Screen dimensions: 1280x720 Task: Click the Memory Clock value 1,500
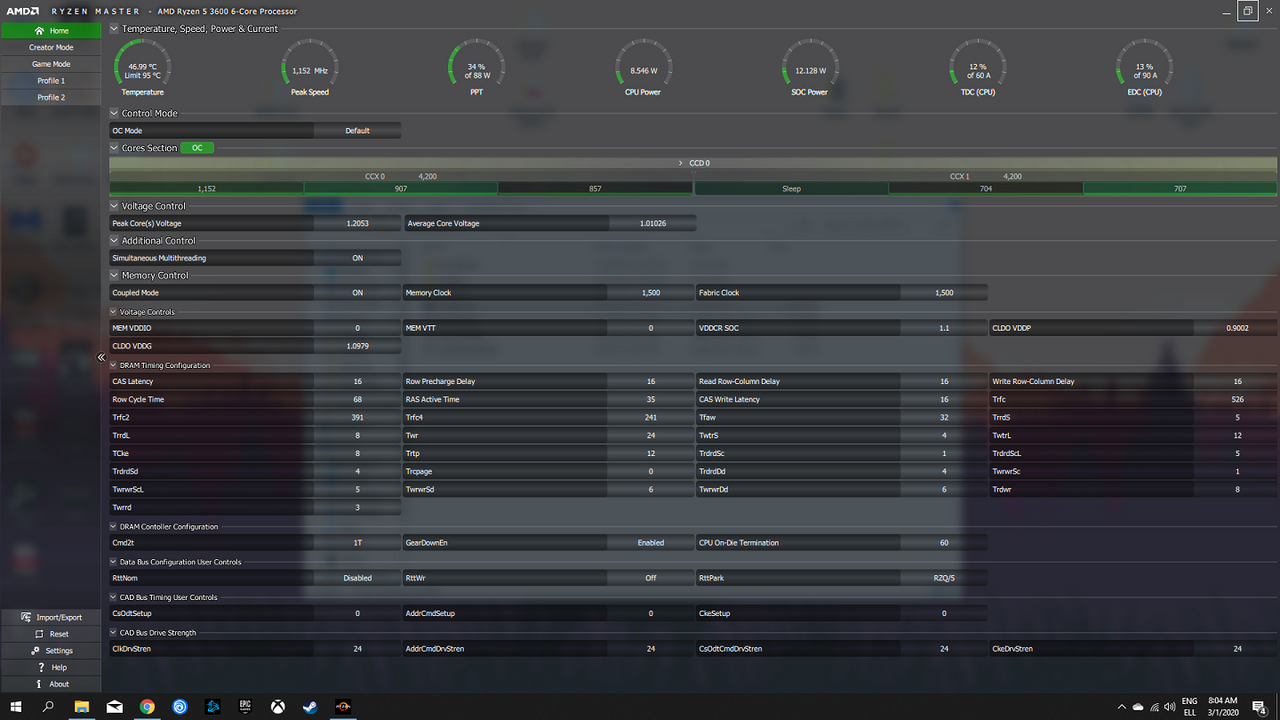tap(651, 293)
